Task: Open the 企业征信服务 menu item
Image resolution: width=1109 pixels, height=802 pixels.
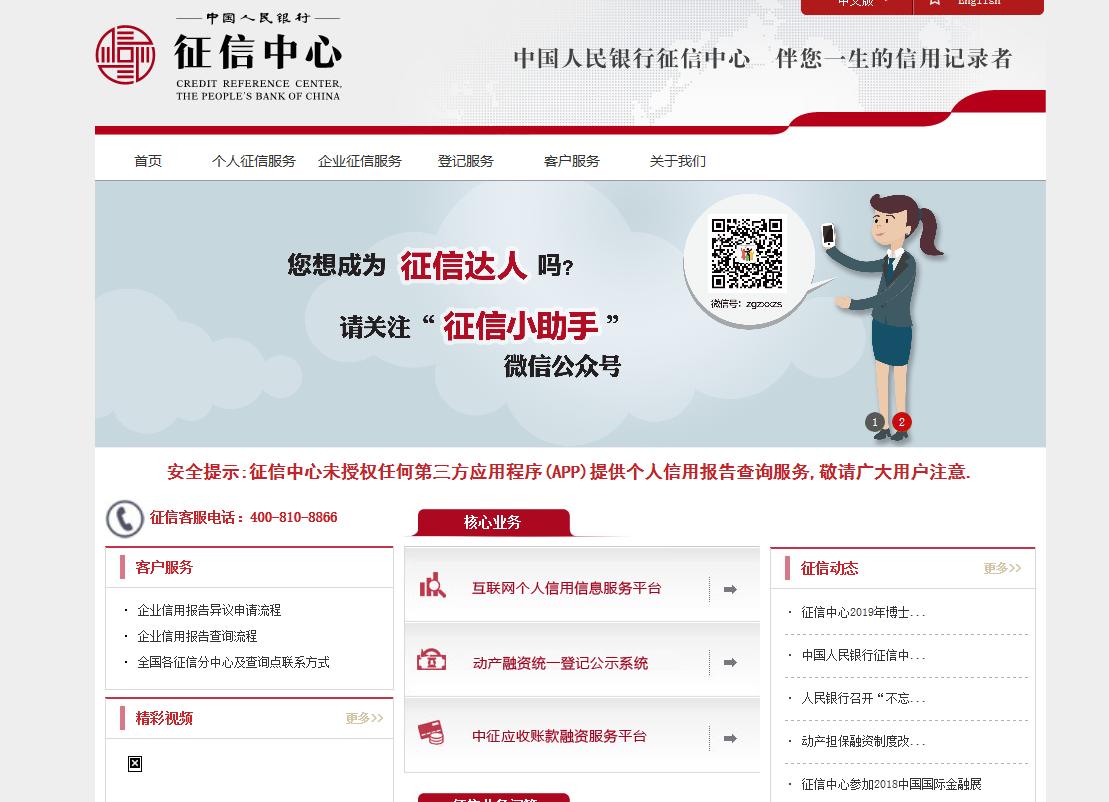Action: tap(359, 161)
